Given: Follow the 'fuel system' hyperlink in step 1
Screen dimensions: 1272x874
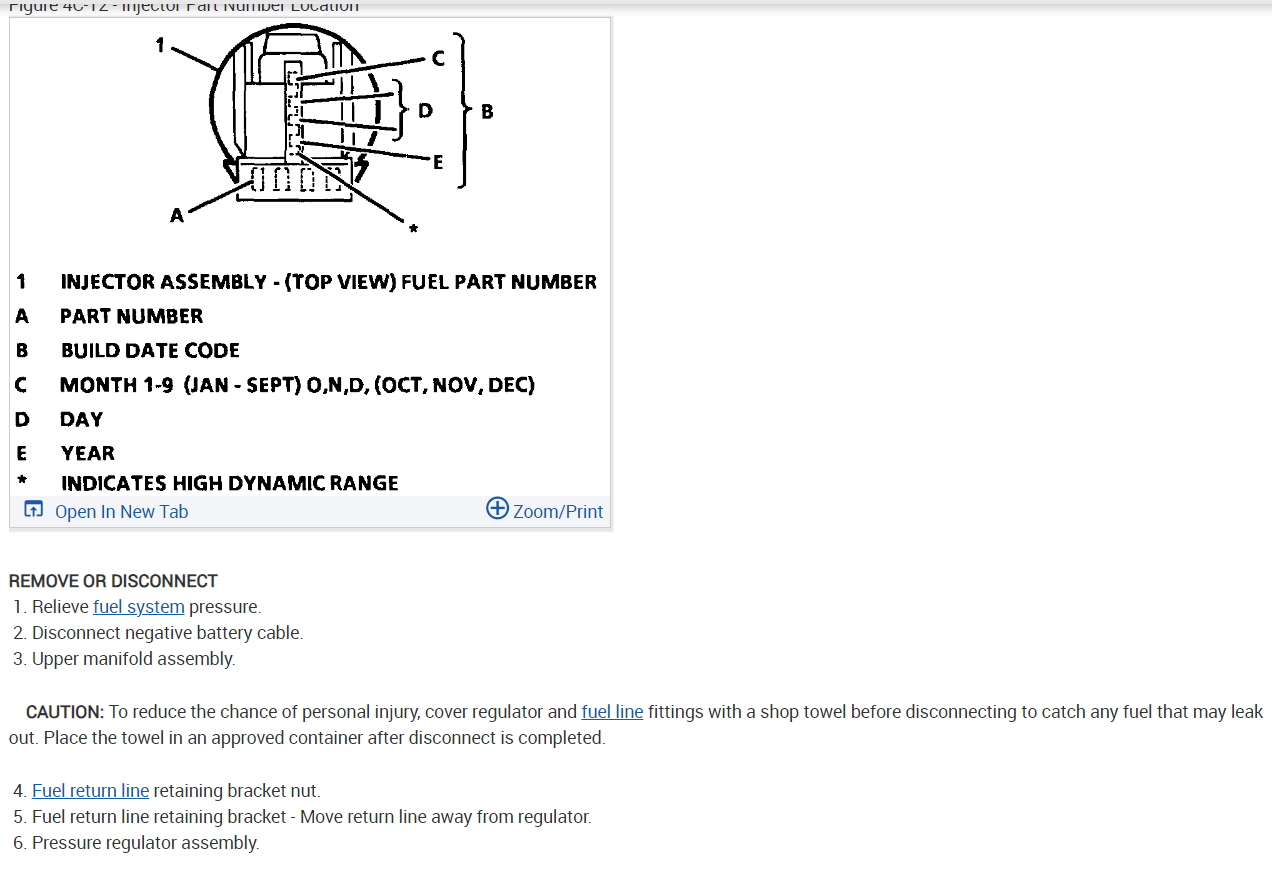Looking at the screenshot, I should coord(138,607).
